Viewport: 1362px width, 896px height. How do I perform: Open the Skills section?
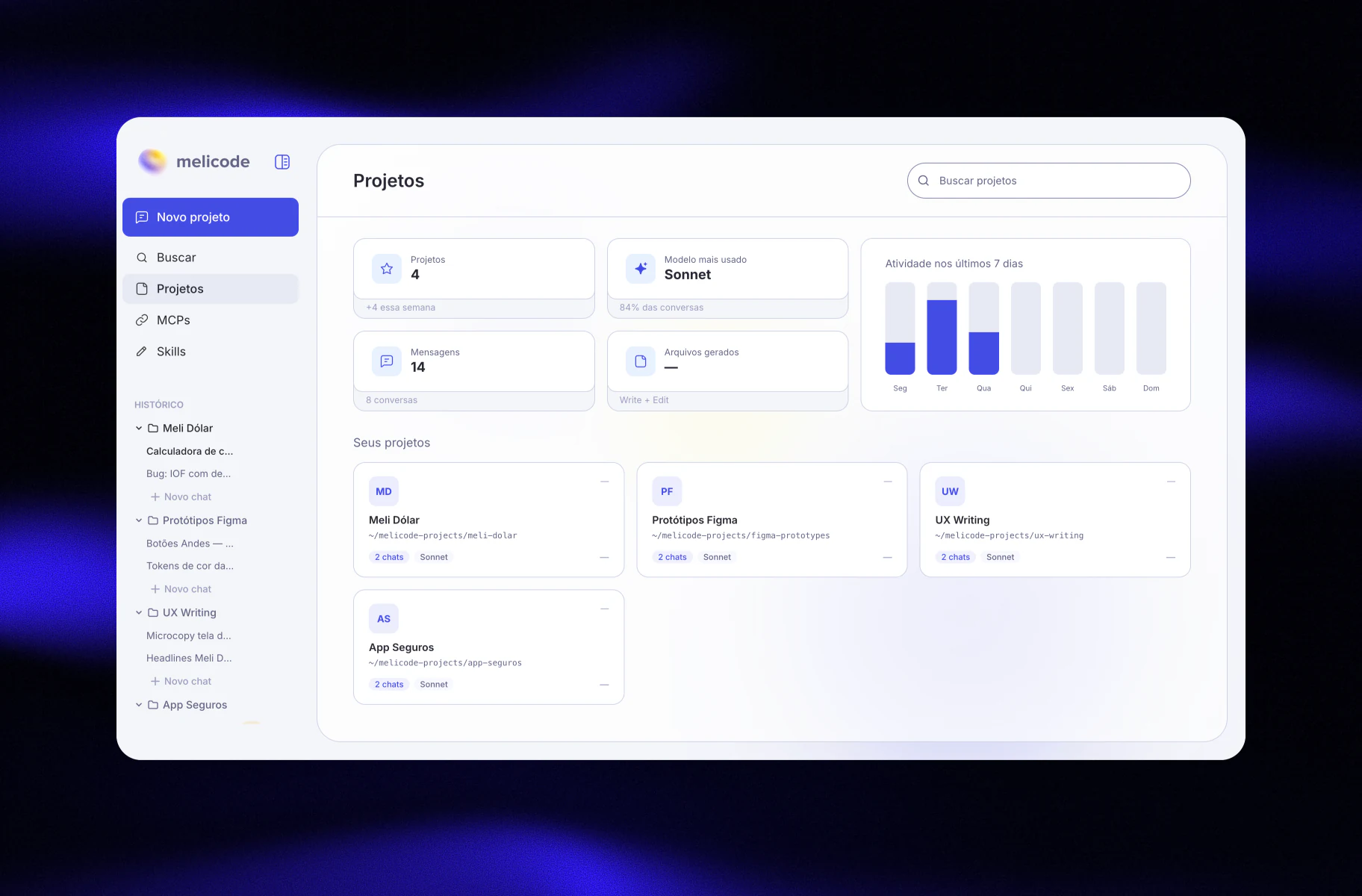(x=211, y=352)
